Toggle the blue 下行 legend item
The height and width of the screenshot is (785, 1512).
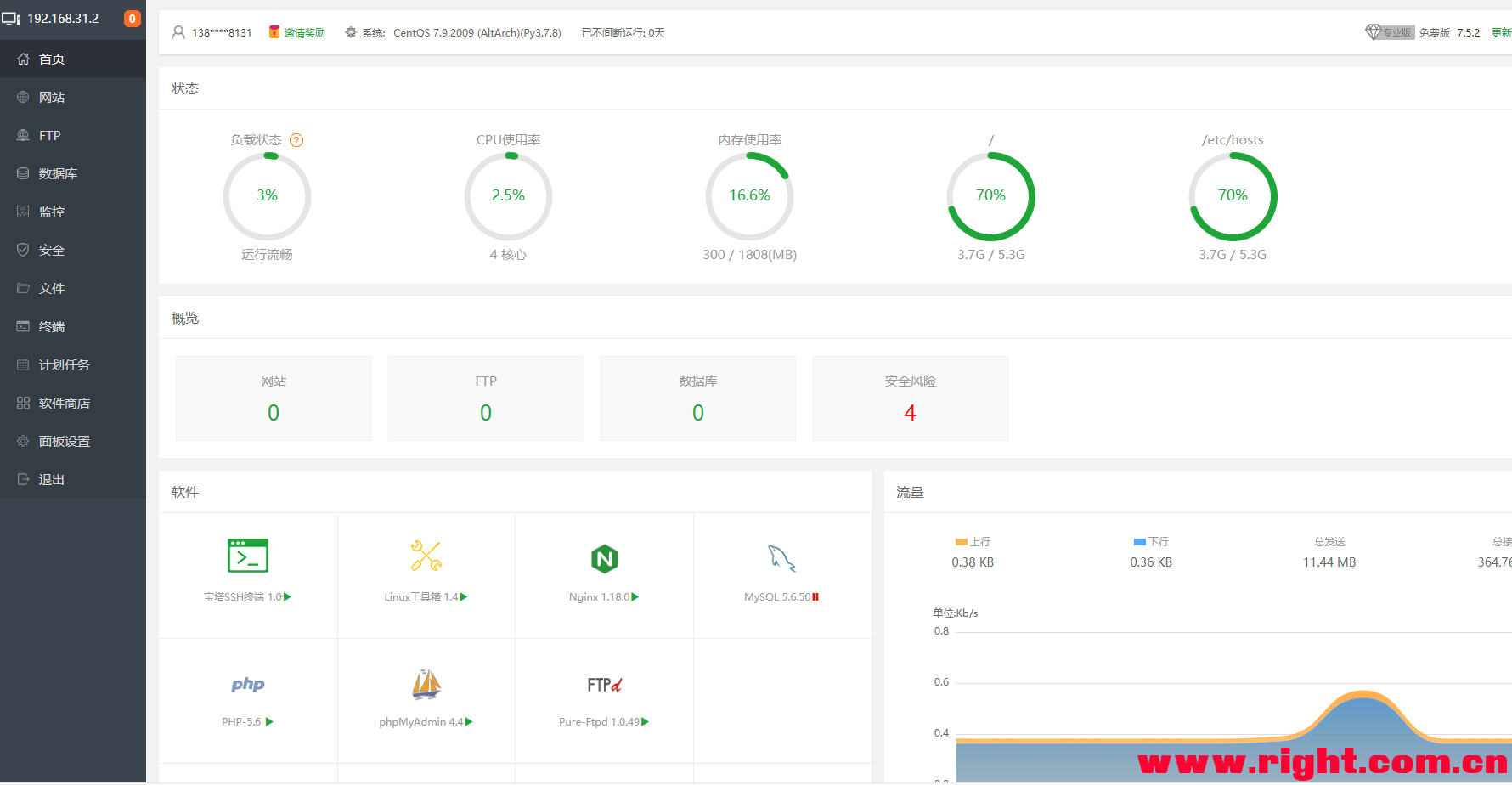1151,542
